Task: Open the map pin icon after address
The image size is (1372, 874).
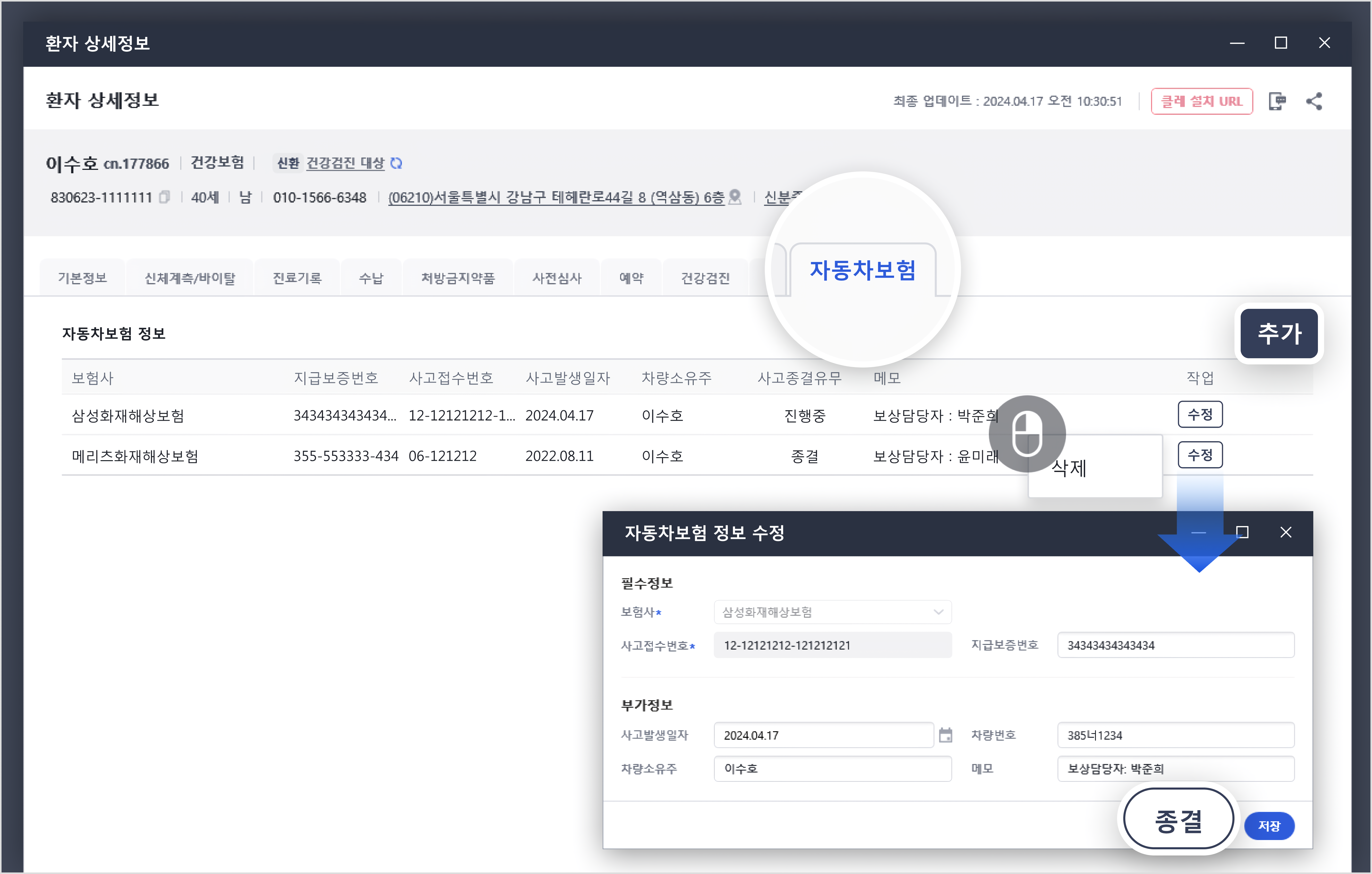Action: click(735, 197)
